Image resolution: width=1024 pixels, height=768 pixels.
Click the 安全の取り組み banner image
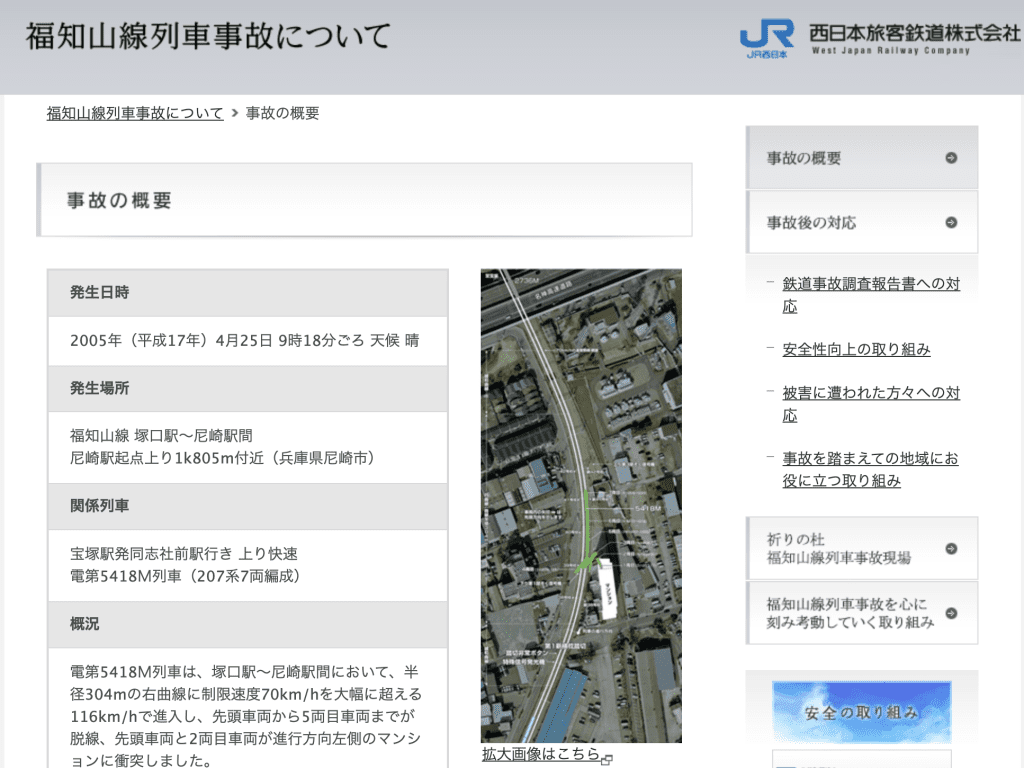pos(861,713)
